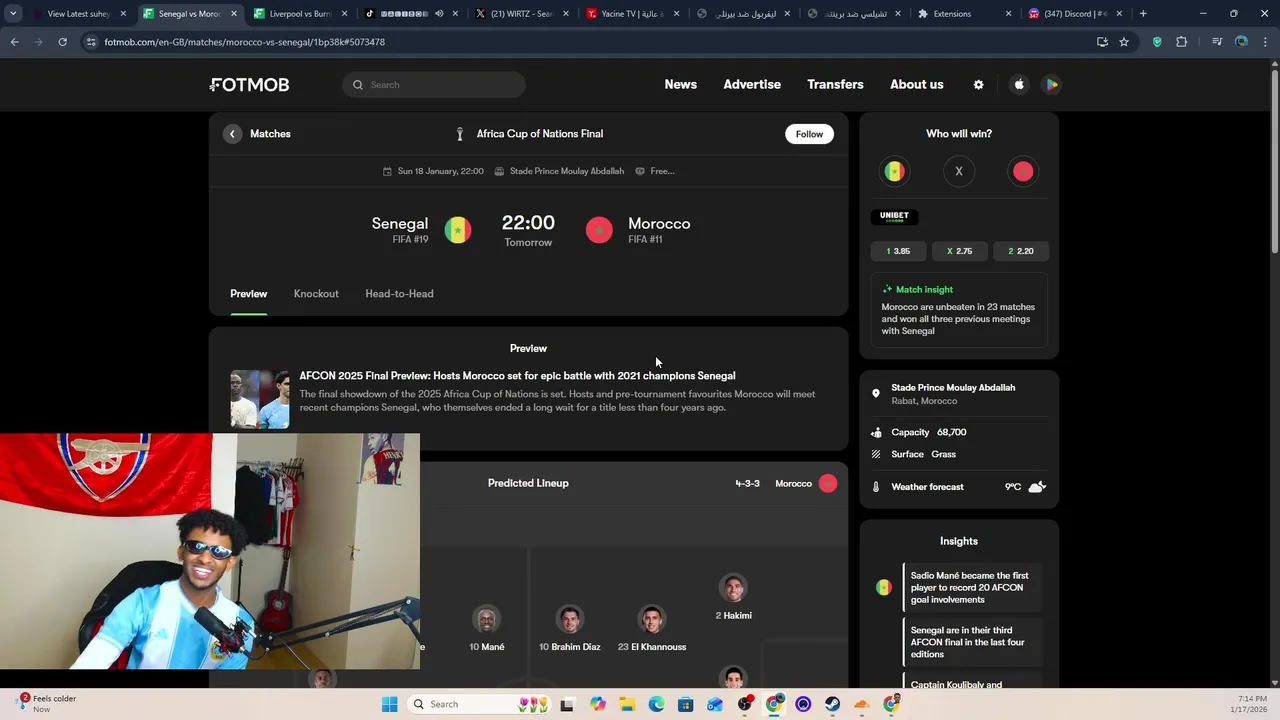This screenshot has height=720, width=1280.
Task: Follow this match
Action: pos(809,134)
